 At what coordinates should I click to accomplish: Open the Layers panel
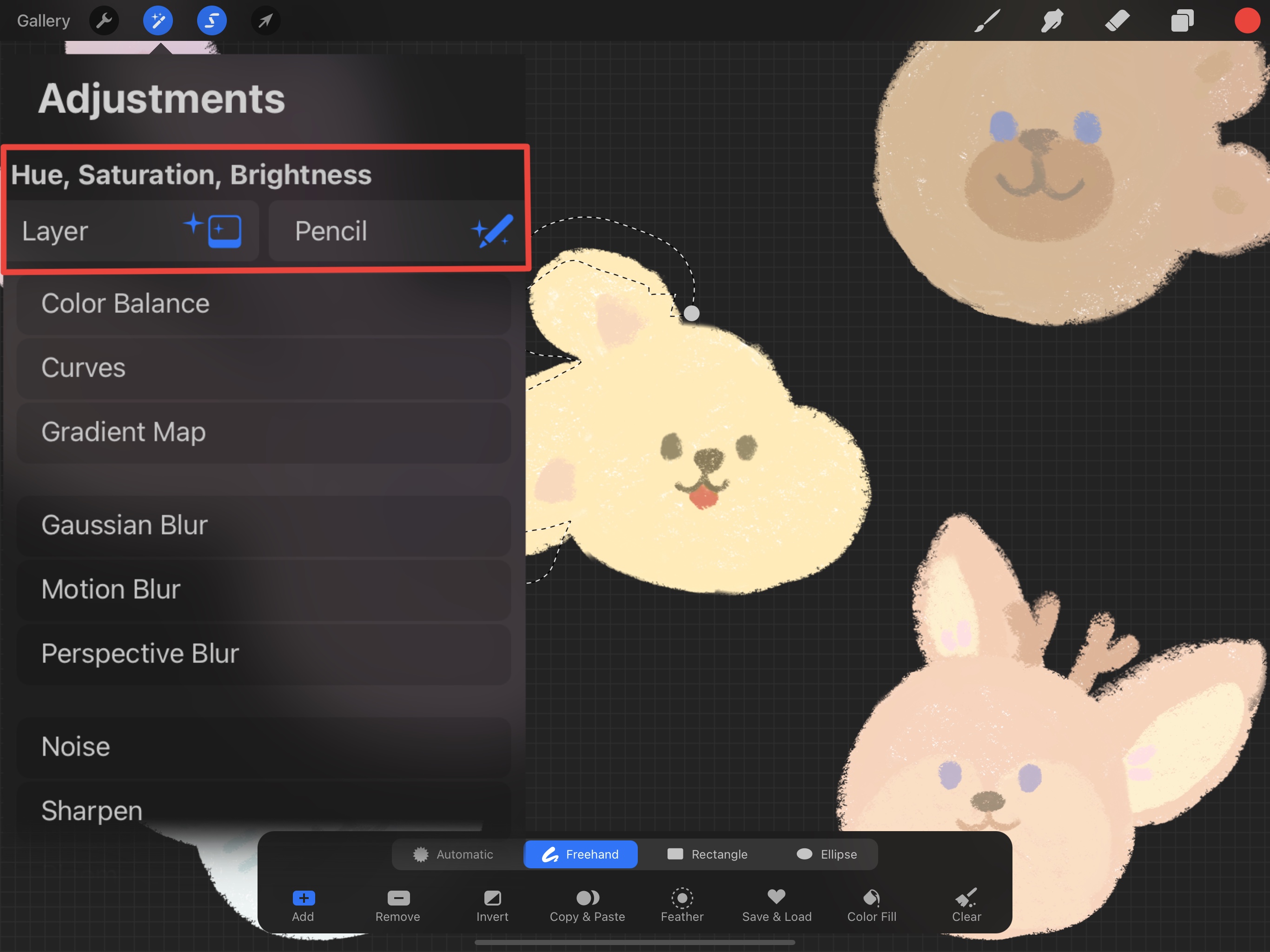pos(1182,20)
